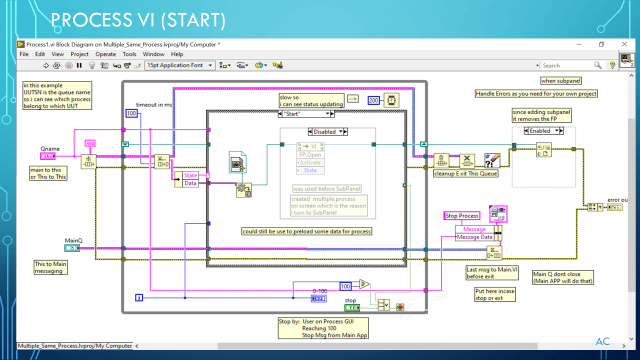Click the timeout constant 100

click(x=131, y=113)
